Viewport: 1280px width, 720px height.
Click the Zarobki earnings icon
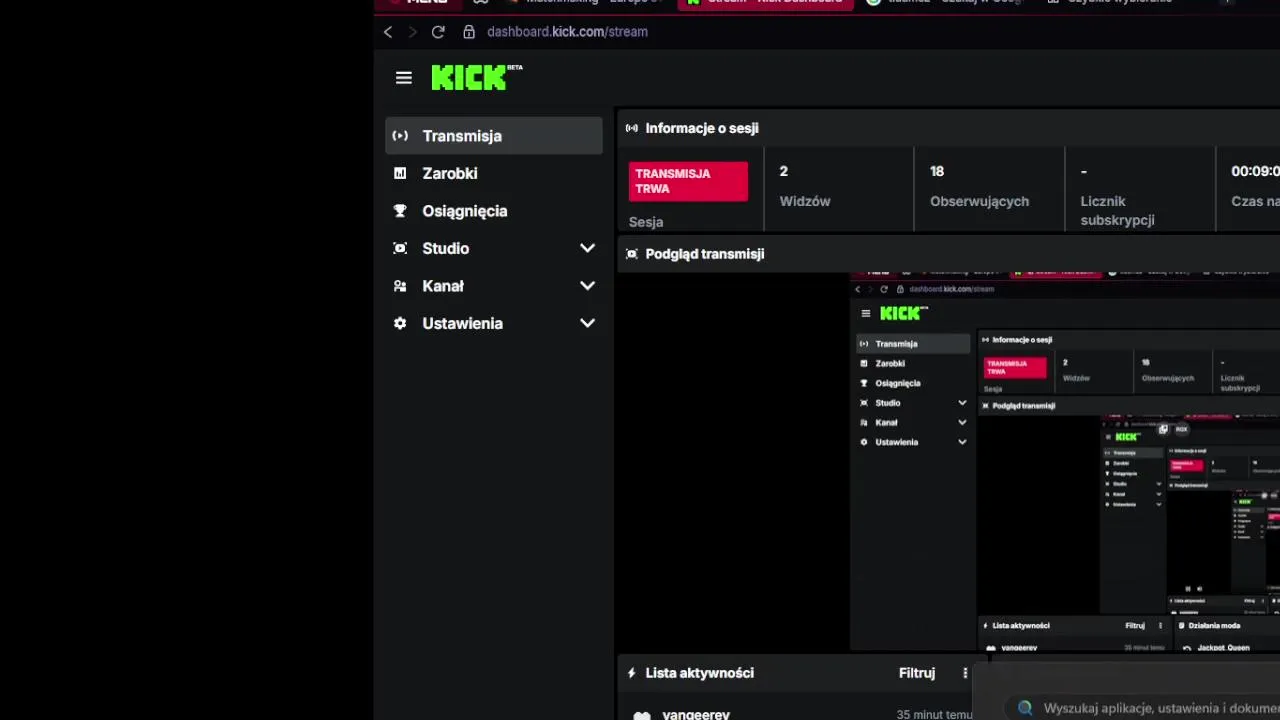pyautogui.click(x=400, y=173)
